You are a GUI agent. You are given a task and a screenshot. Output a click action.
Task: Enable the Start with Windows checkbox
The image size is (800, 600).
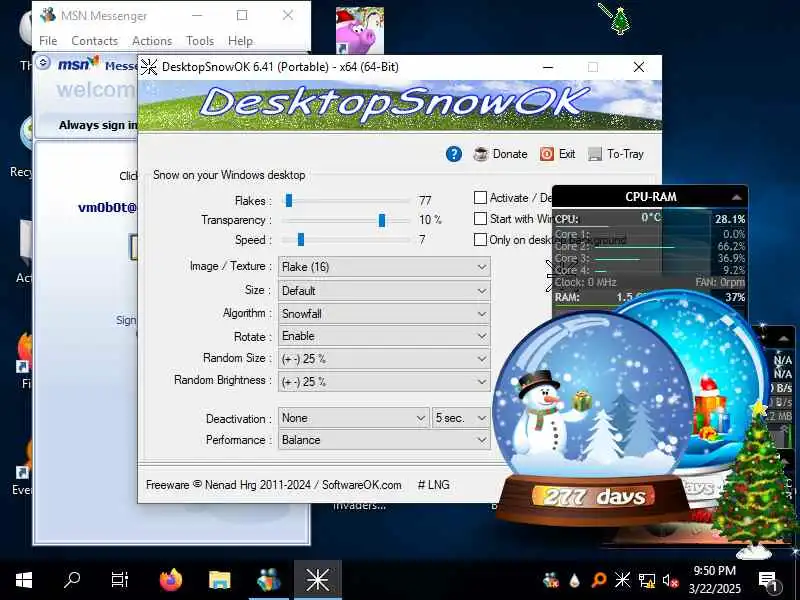tap(480, 219)
